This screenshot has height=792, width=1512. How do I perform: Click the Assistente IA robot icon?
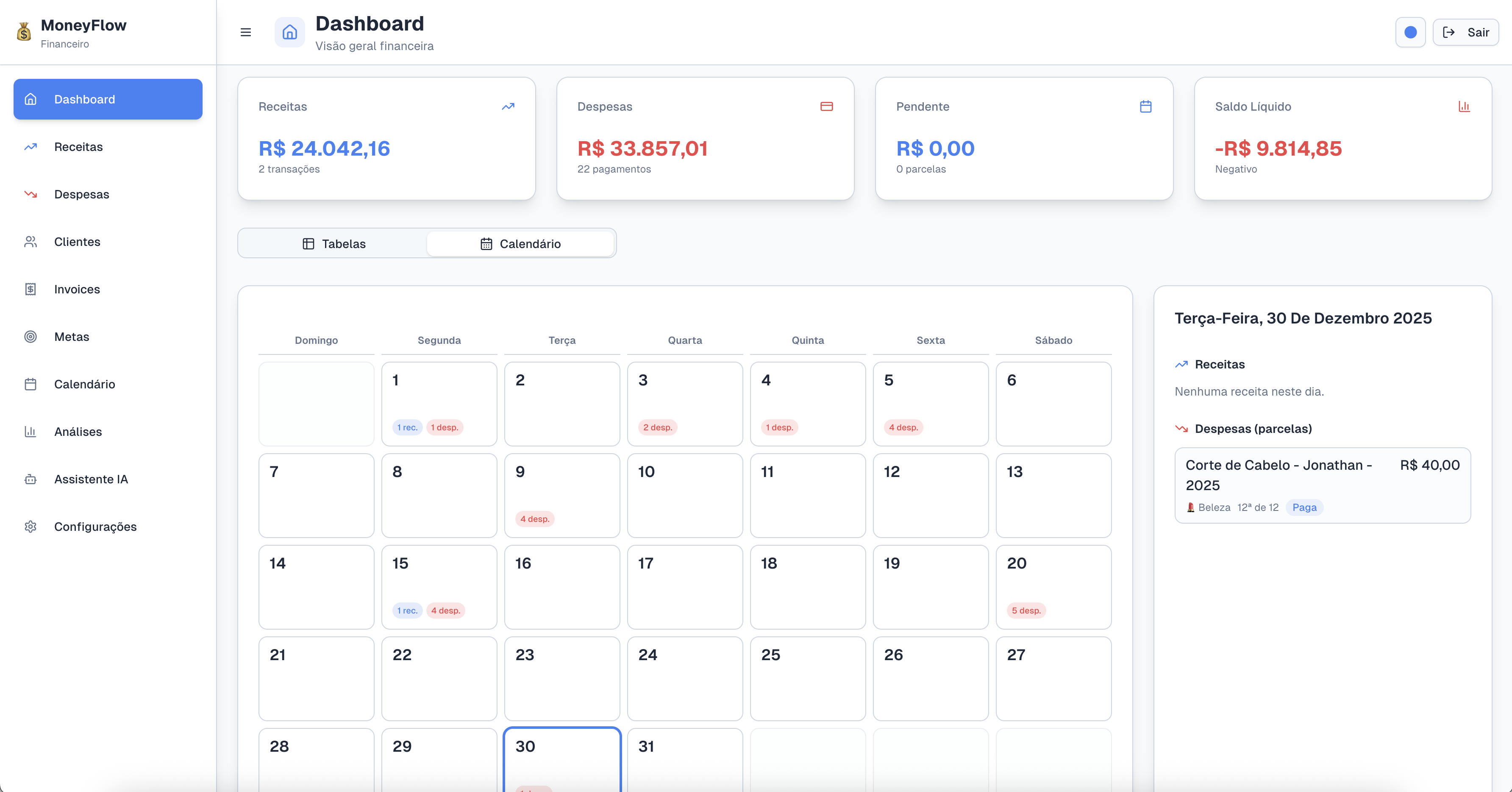point(31,479)
